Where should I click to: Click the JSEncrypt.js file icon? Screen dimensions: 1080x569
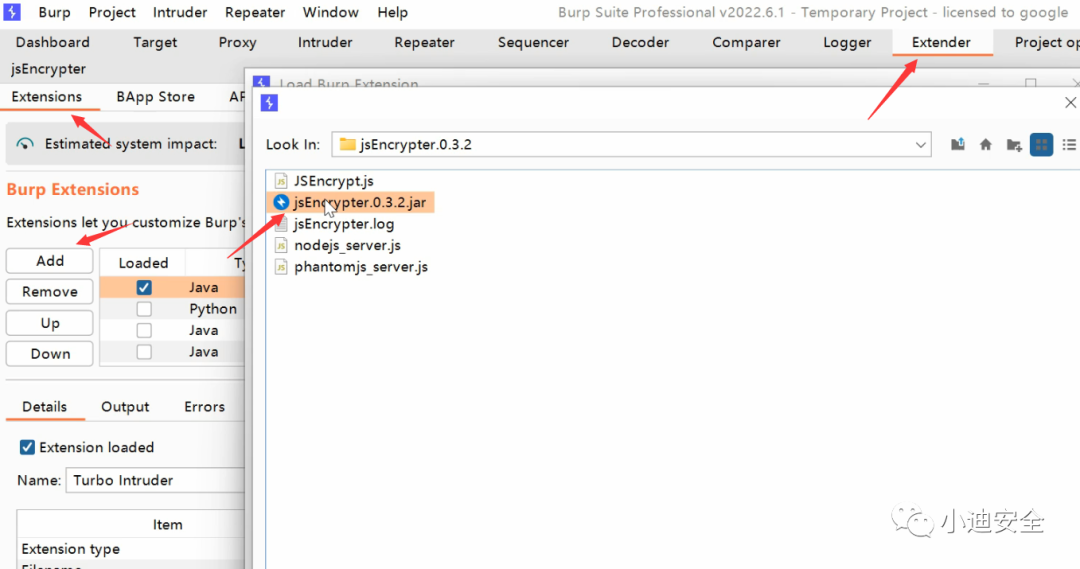pyautogui.click(x=280, y=180)
